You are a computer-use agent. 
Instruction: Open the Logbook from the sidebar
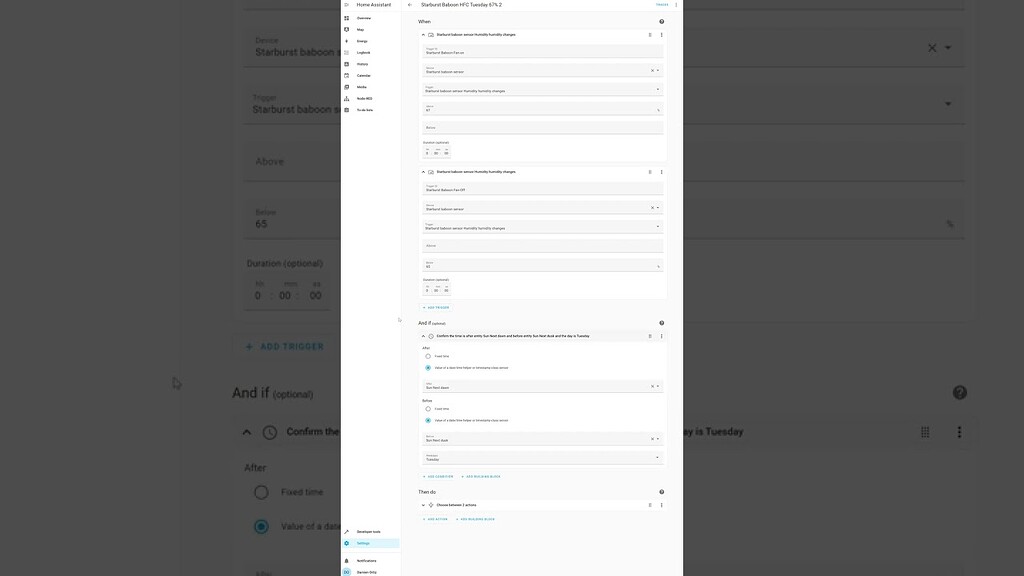[364, 52]
